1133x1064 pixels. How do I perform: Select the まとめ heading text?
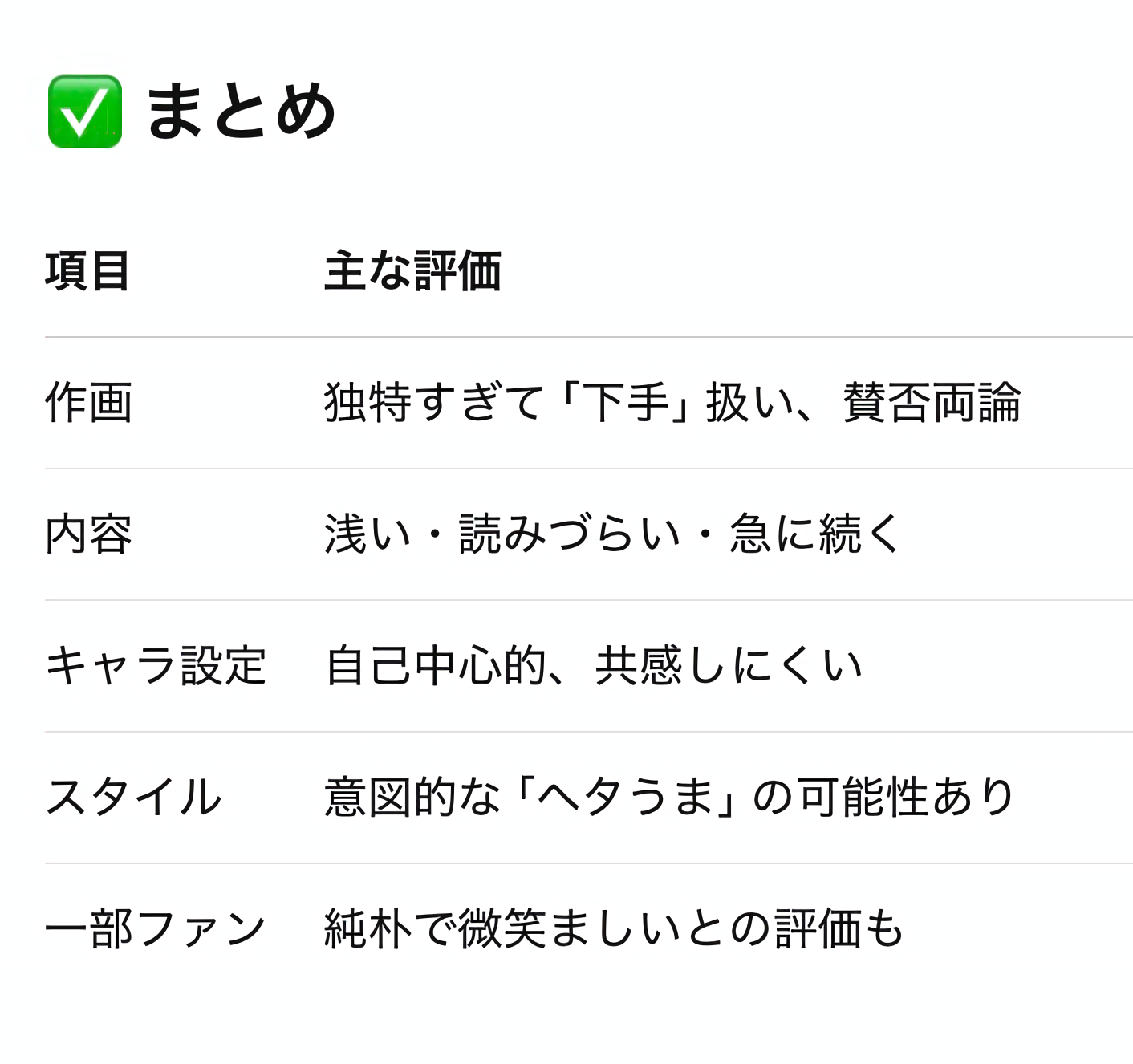[241, 112]
